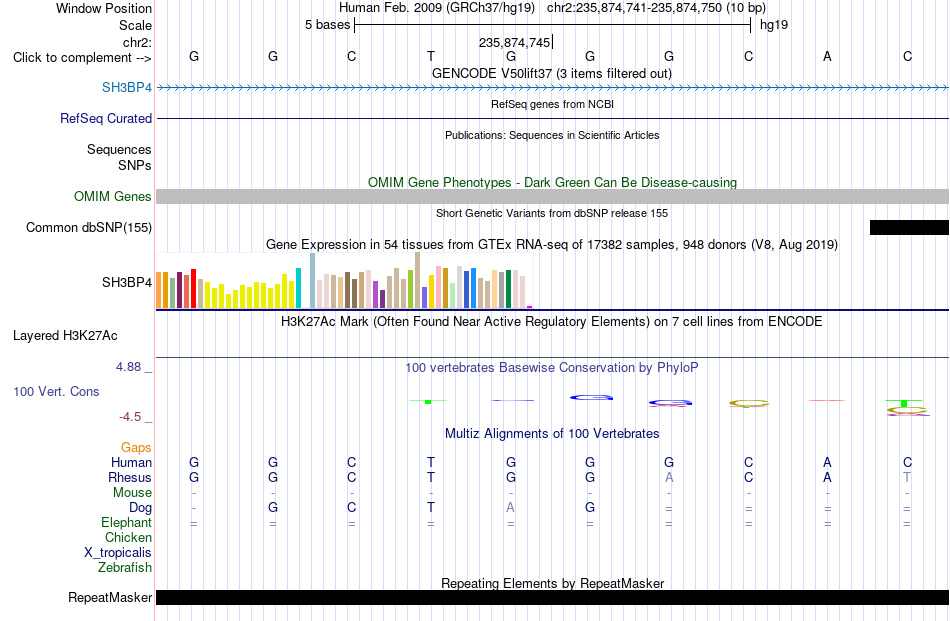Image resolution: width=950 pixels, height=621 pixels.
Task: Open the OMIM Gene Phenotypes title
Action: point(552,182)
